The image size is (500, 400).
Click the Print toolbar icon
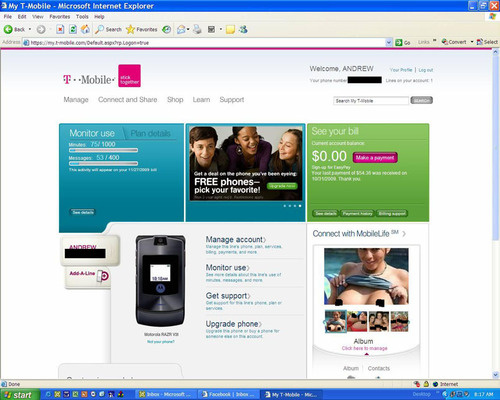click(197, 29)
